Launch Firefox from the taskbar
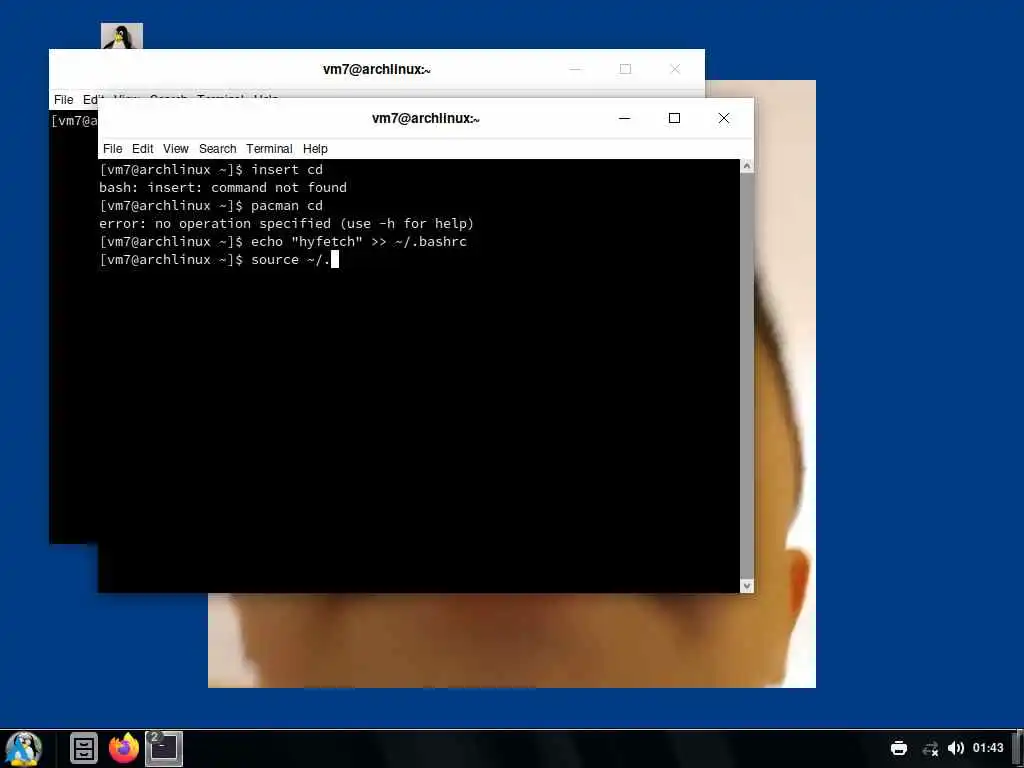Screen dimensions: 1024x768 point(124,748)
